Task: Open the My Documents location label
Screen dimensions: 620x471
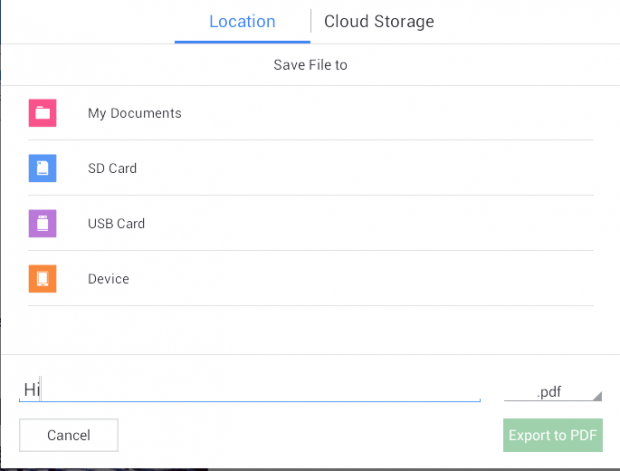Action: click(x=134, y=113)
